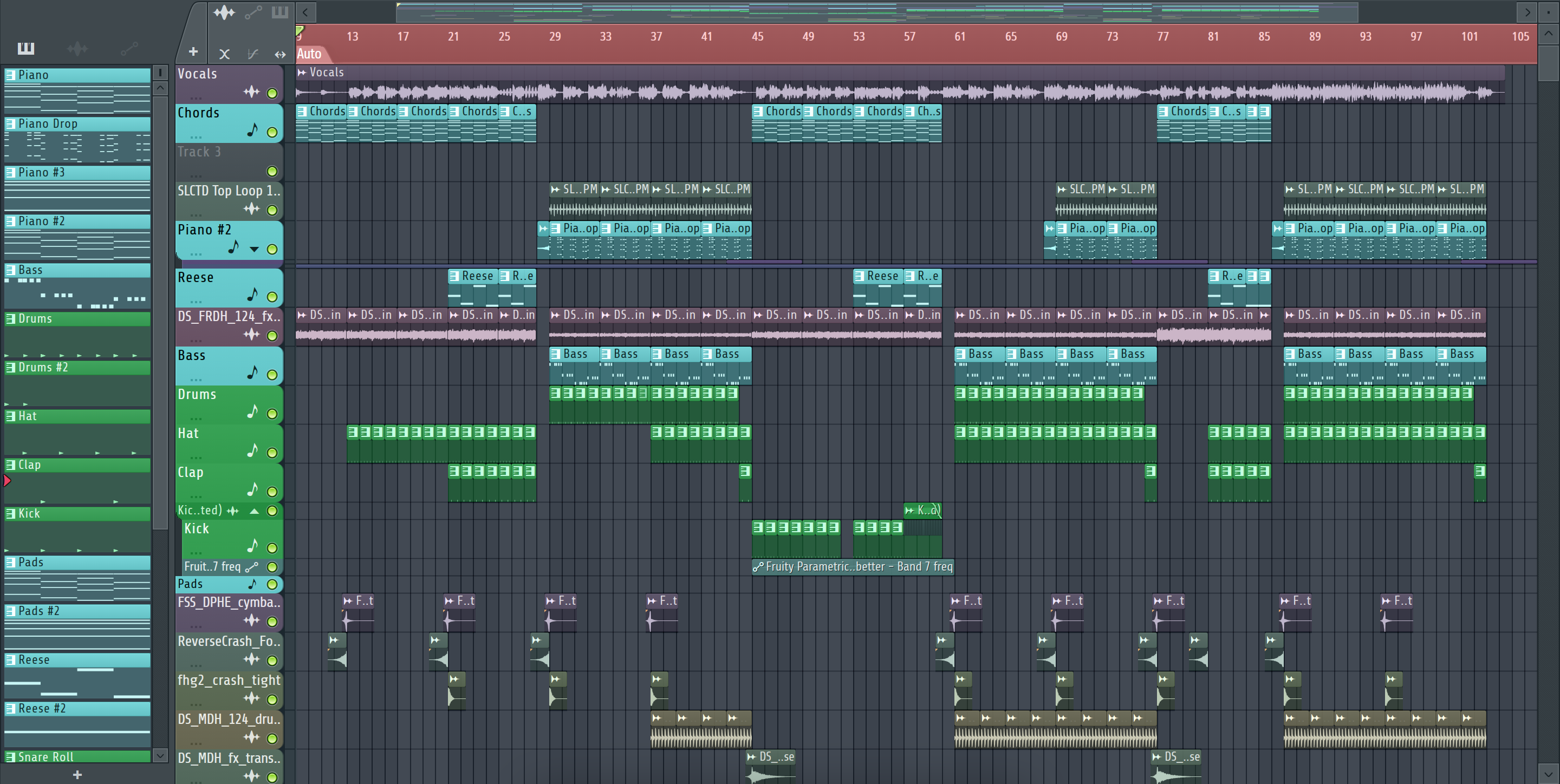Screen dimensions: 1560x784
Task: Click waveform icon on SLCTD Top Loop track
Action: pos(251,210)
